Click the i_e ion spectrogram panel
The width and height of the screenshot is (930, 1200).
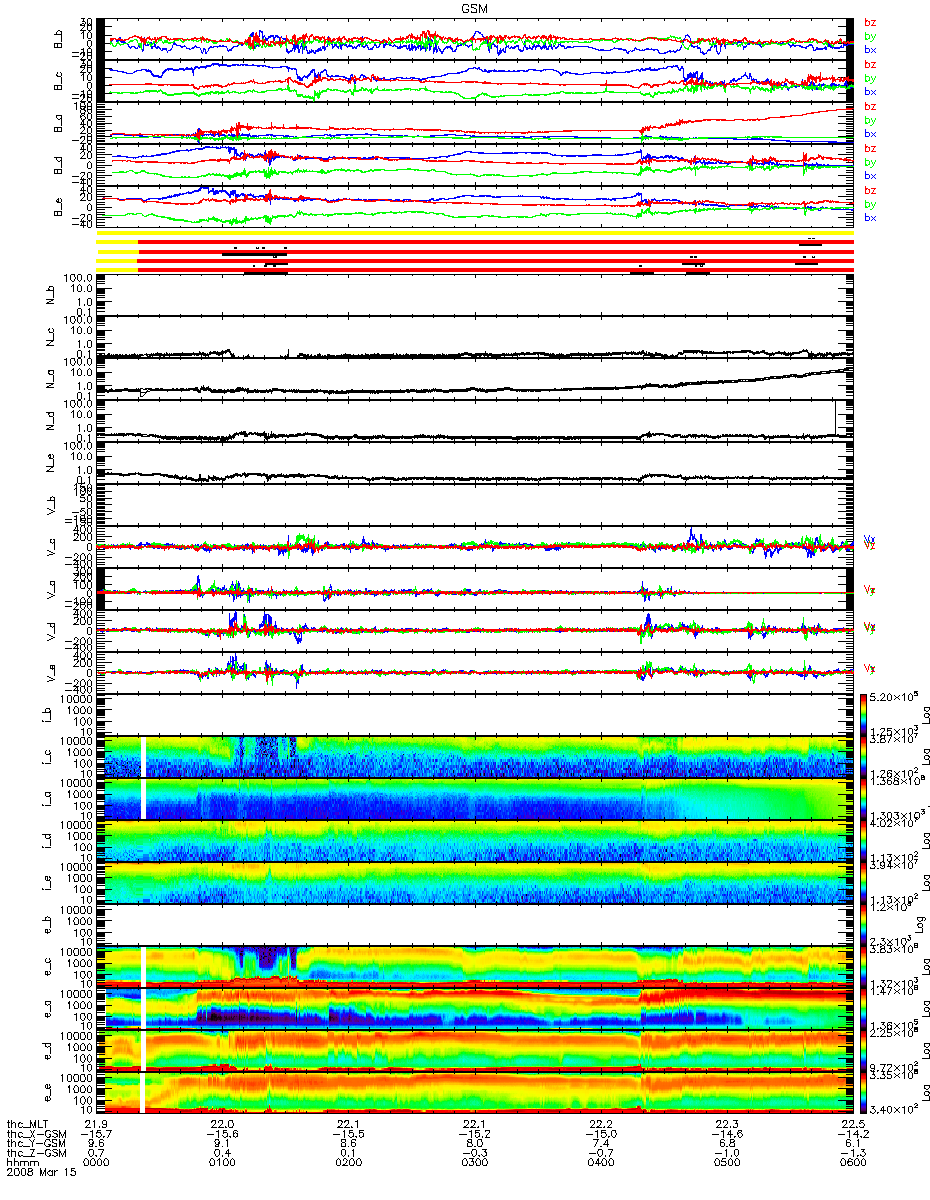[477, 883]
